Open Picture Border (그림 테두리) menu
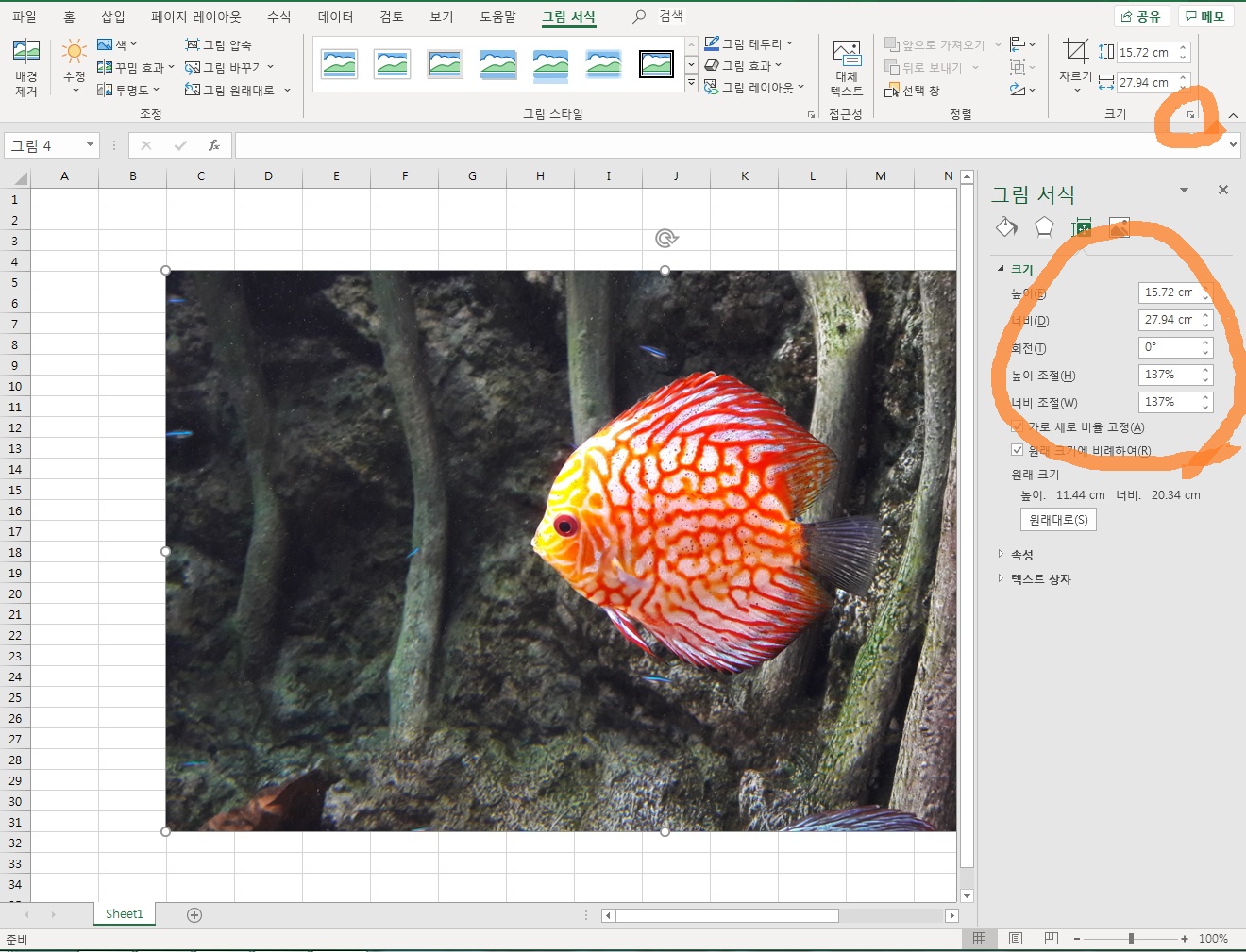This screenshot has width=1246, height=952. click(x=749, y=43)
